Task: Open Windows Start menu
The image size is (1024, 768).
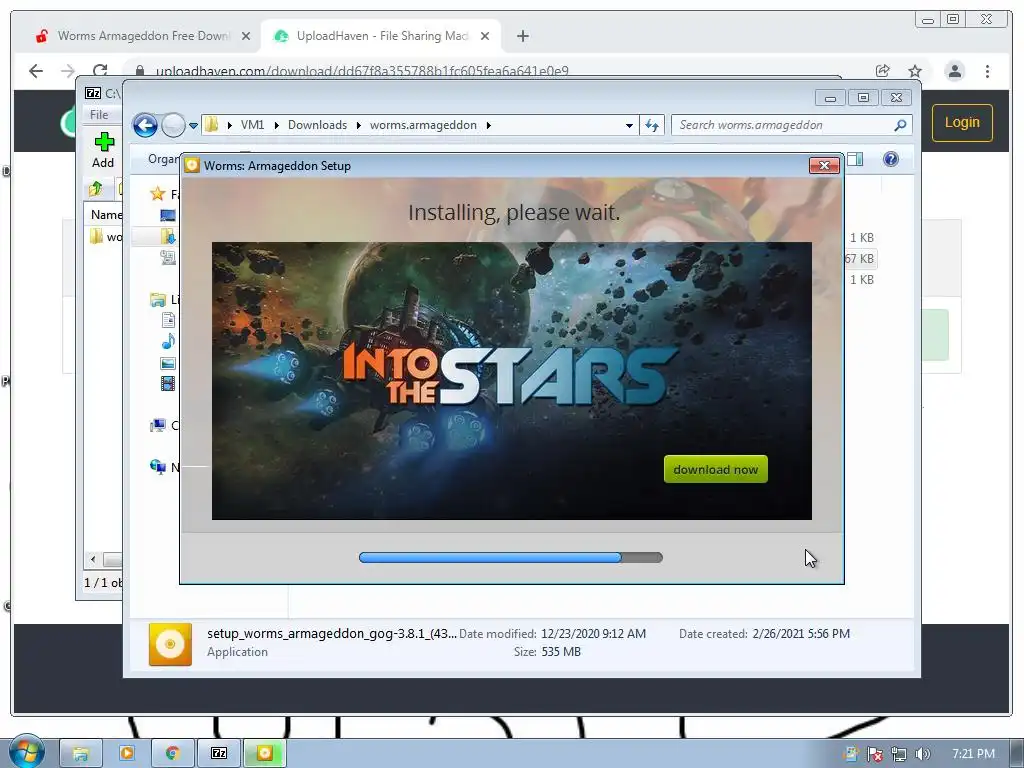Action: (26, 752)
